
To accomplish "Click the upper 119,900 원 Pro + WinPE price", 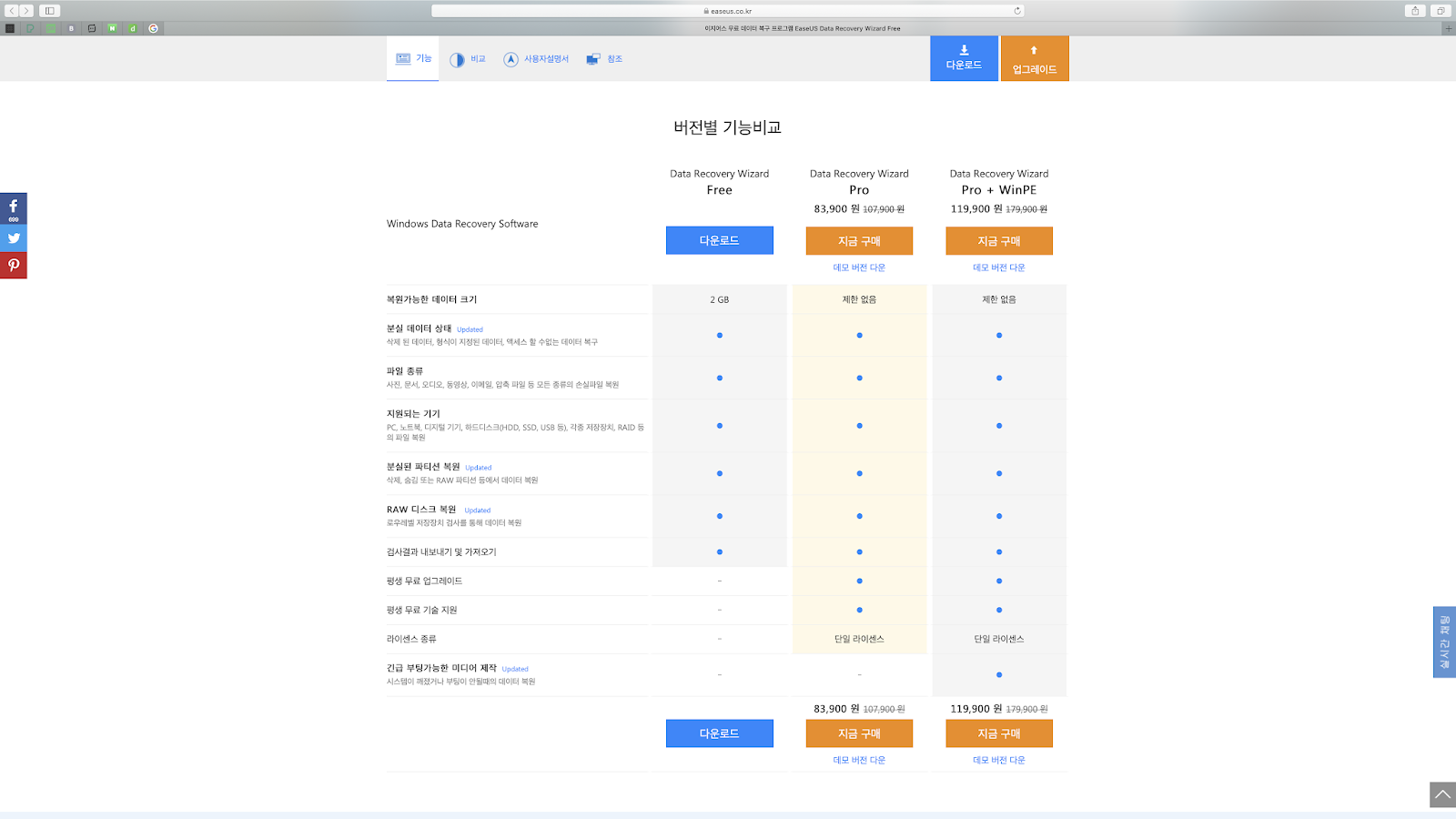I will pyautogui.click(x=976, y=209).
